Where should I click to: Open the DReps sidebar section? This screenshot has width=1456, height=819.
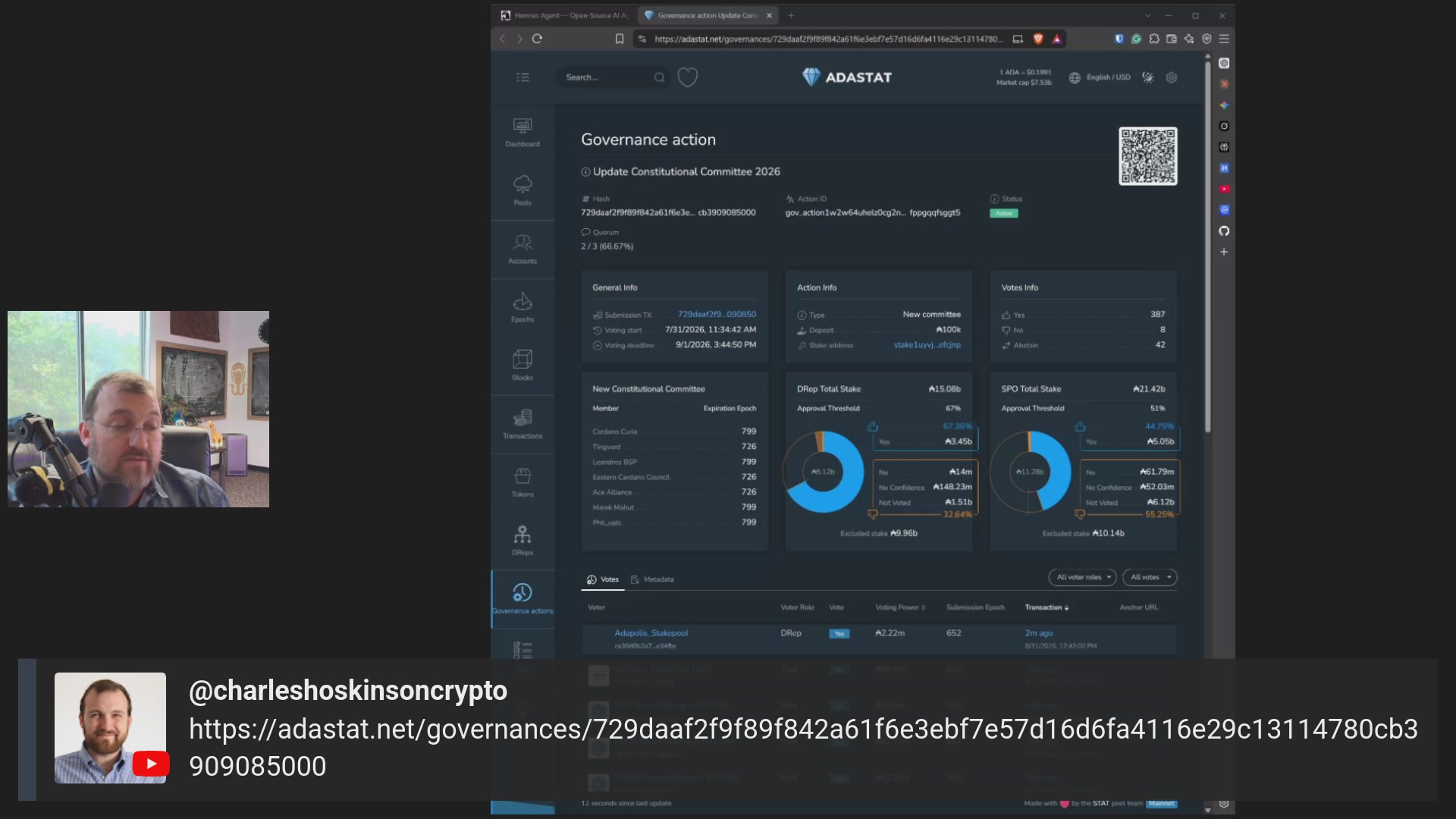coord(522,541)
